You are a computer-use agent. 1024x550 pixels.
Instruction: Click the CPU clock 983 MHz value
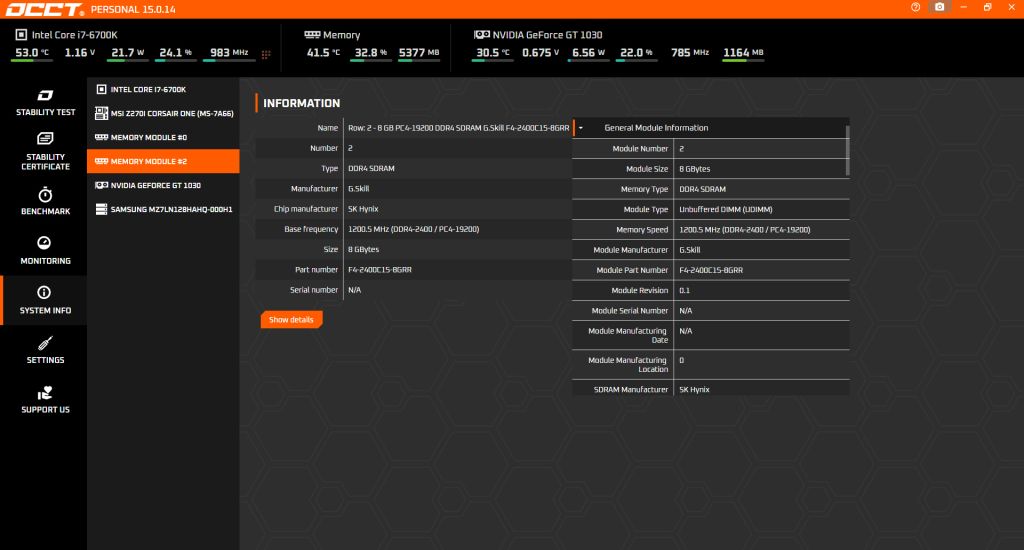pyautogui.click(x=229, y=53)
